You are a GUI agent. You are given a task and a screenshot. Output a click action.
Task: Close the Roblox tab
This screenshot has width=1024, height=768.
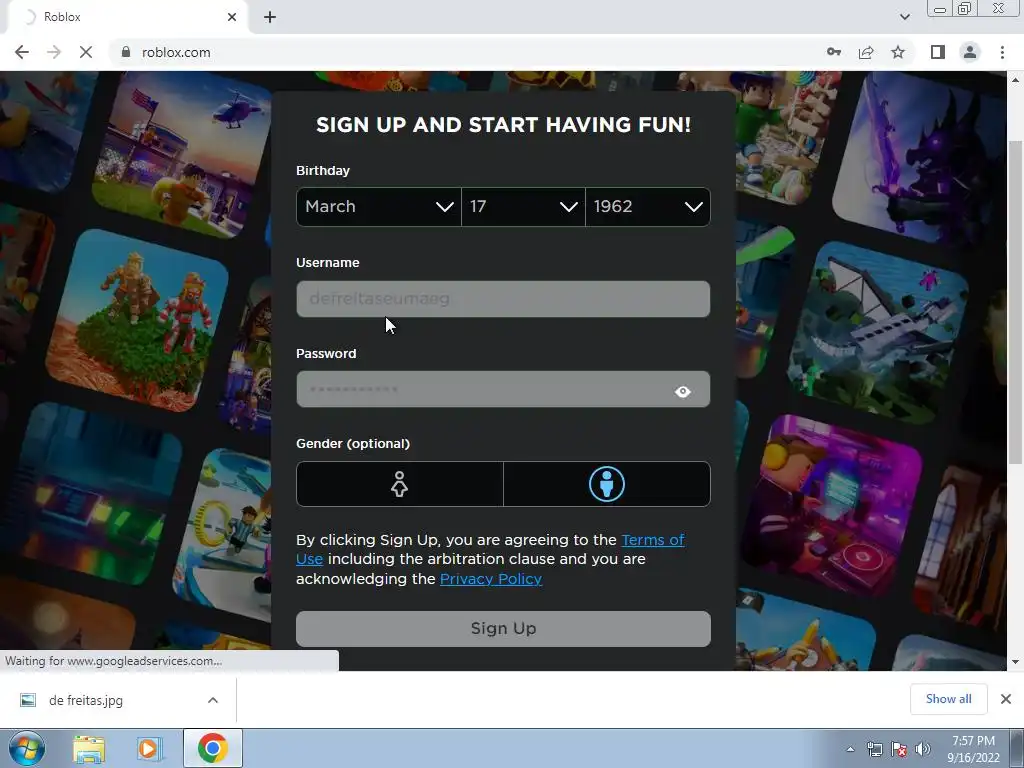tap(232, 17)
